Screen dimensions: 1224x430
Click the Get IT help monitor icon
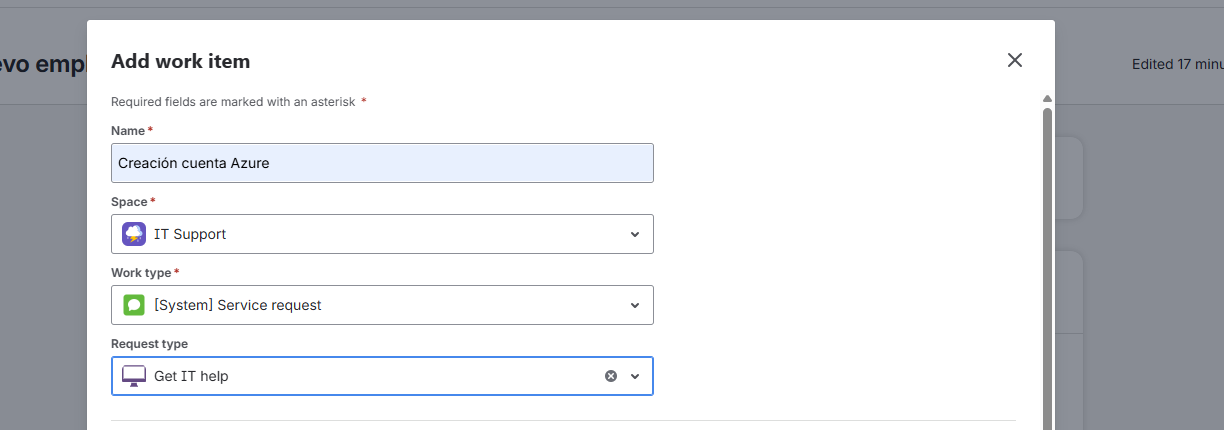point(134,377)
